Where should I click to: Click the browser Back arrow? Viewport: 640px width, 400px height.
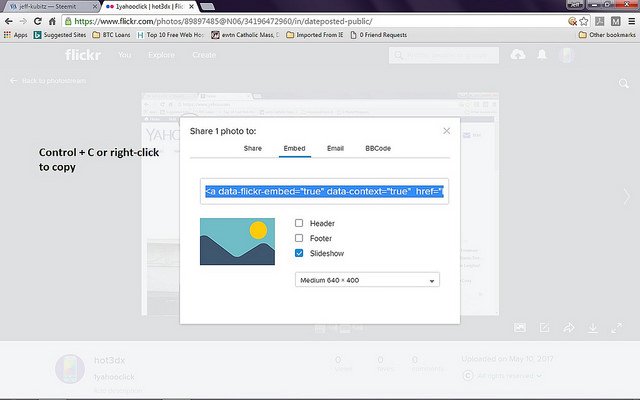tap(9, 21)
